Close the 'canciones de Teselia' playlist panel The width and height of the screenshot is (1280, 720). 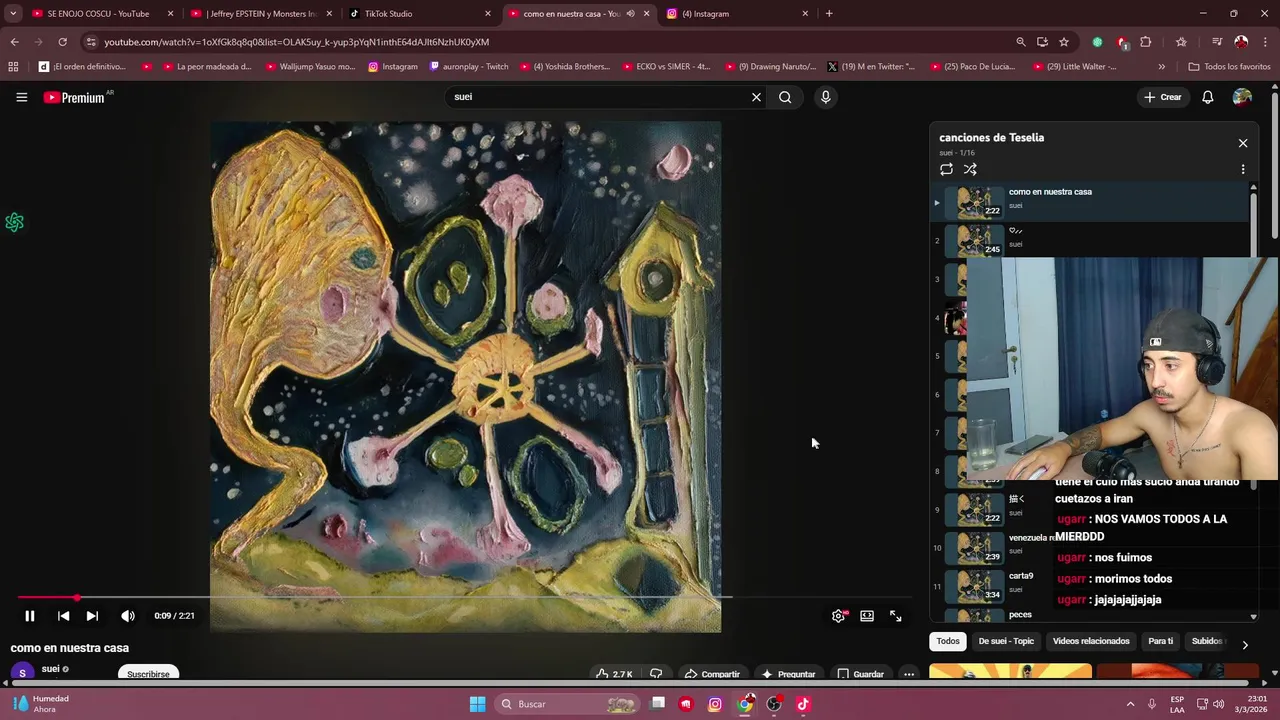coord(1243,143)
